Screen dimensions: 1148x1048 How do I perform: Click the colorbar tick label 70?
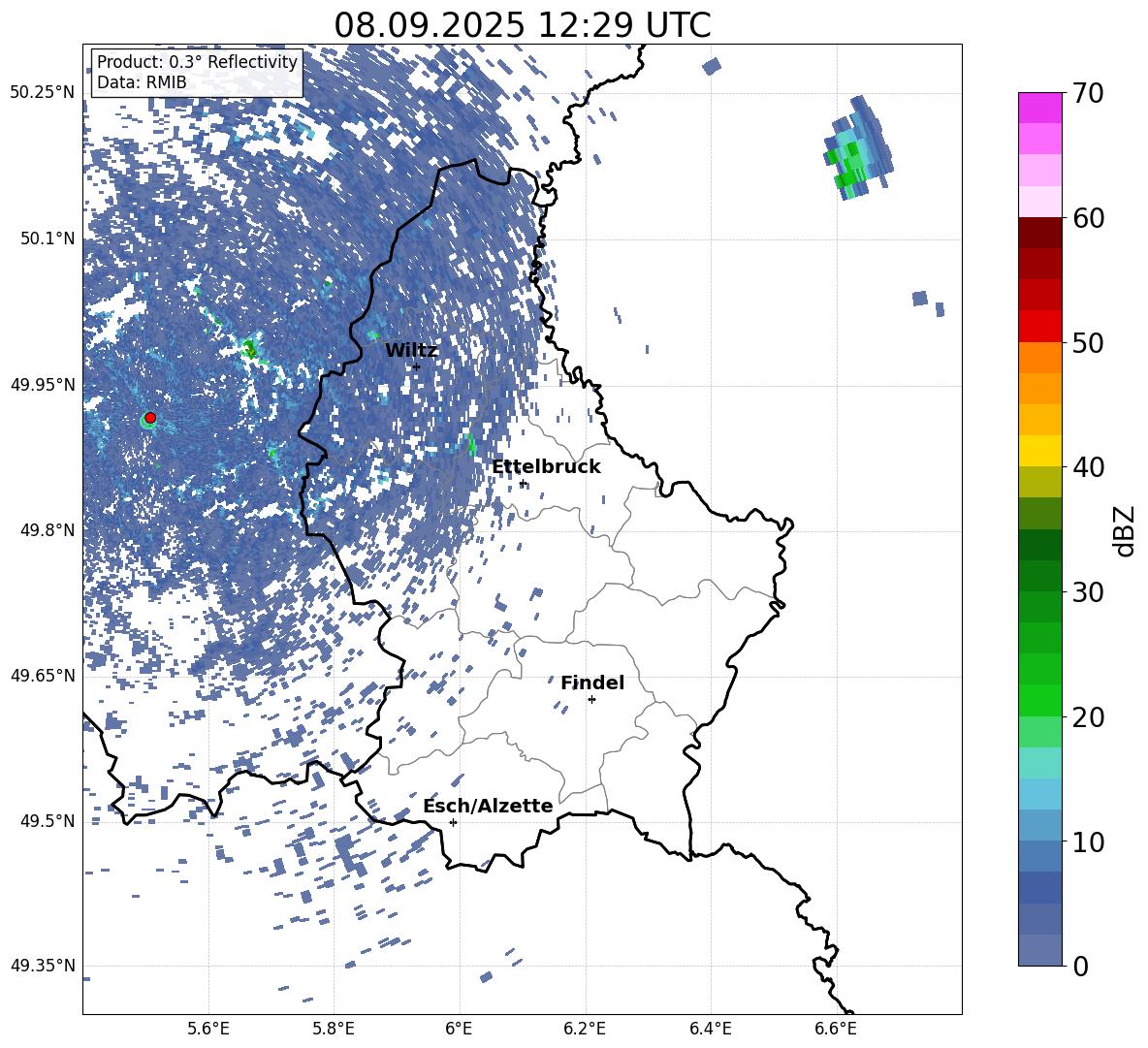click(x=1087, y=93)
